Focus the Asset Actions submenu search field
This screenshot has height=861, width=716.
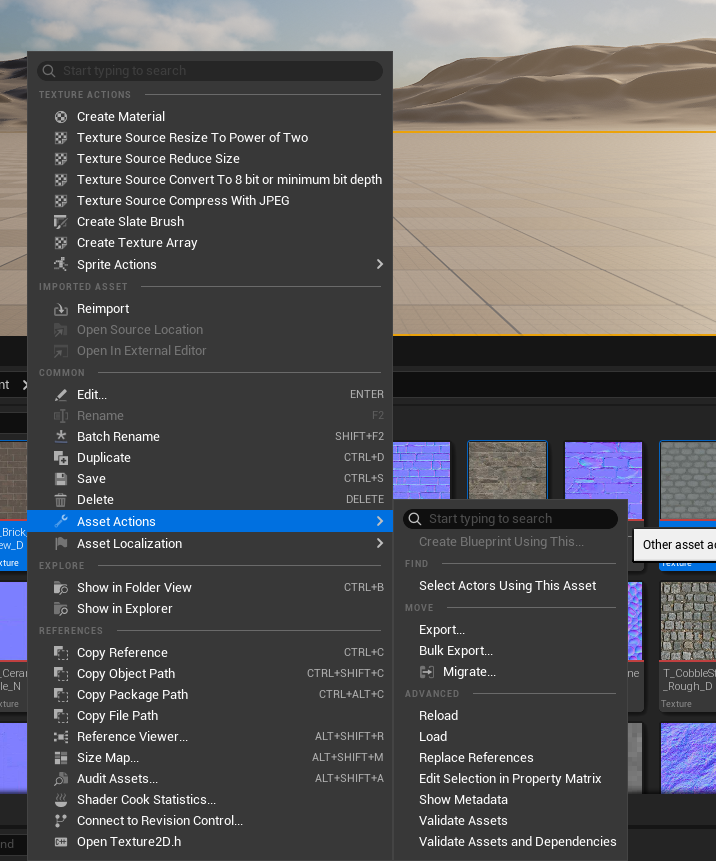point(510,519)
